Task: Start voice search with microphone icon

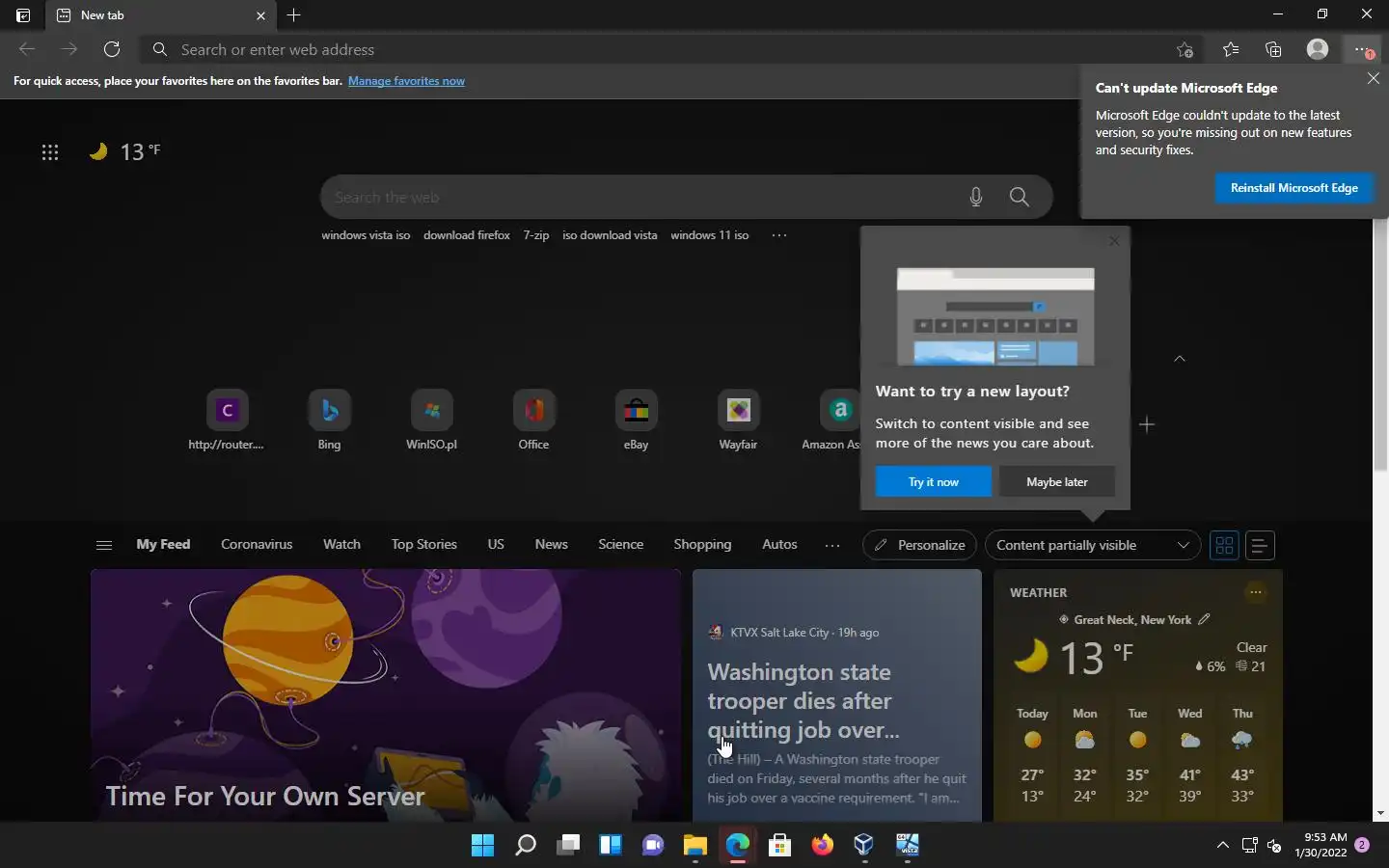Action: pos(976,197)
